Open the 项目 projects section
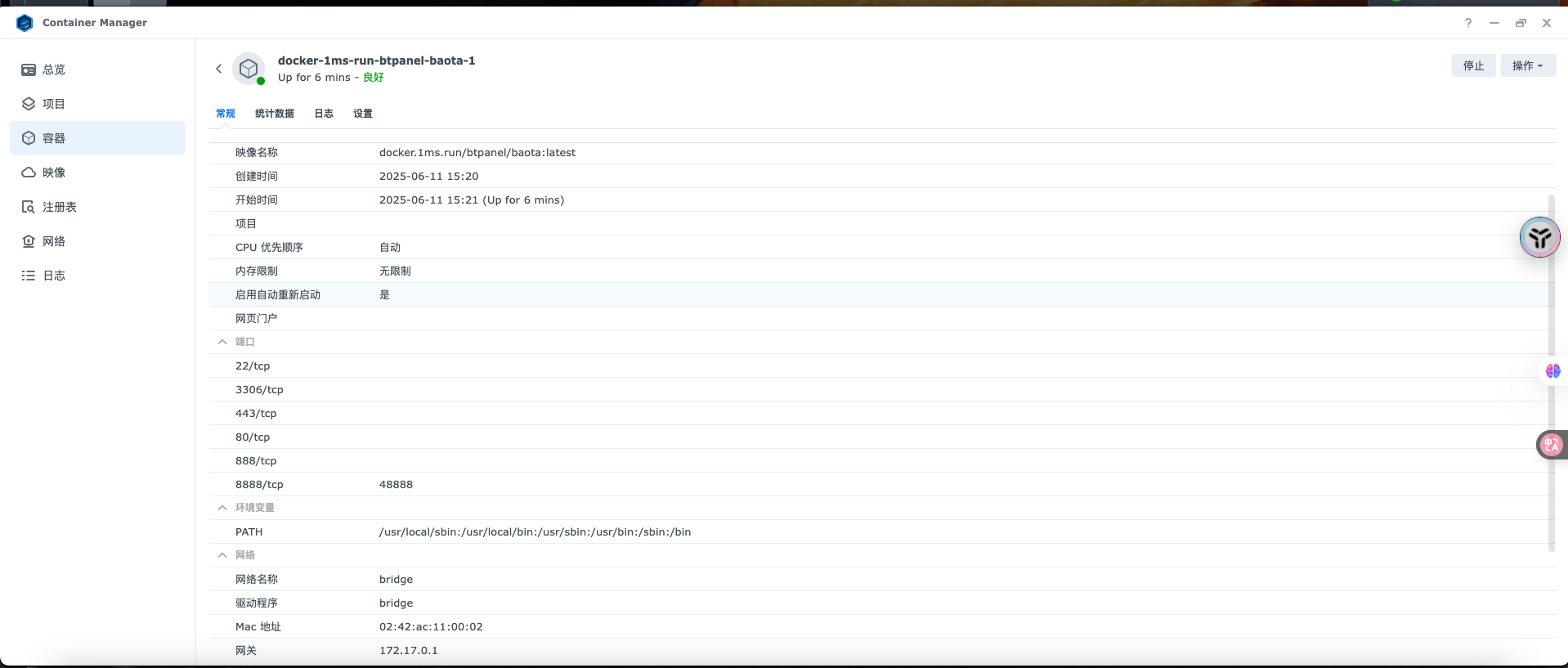Screen dimensions: 1568x668 (x=98, y=104)
